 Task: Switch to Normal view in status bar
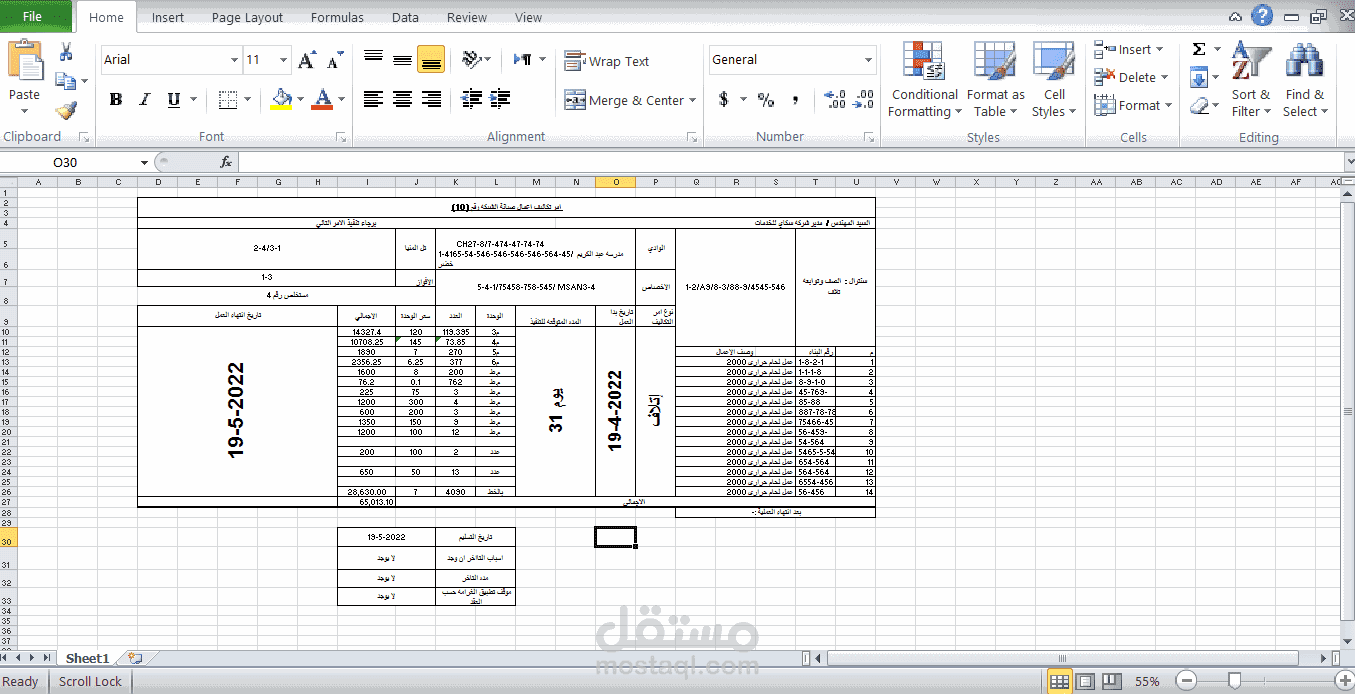(1060, 681)
